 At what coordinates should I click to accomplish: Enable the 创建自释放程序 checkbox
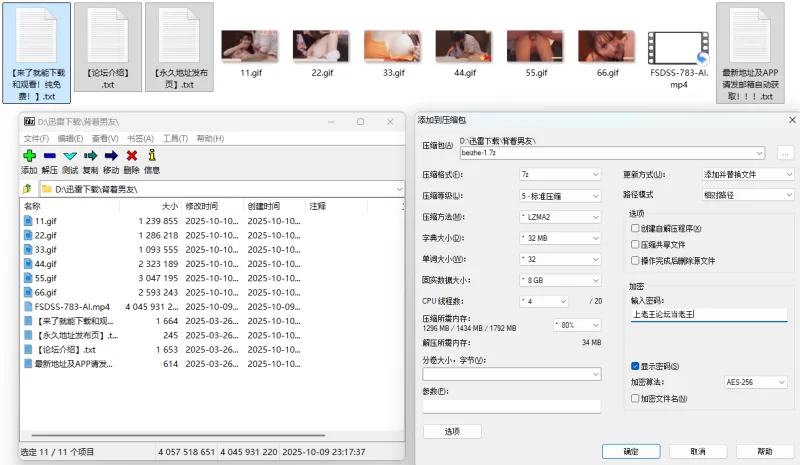point(635,228)
